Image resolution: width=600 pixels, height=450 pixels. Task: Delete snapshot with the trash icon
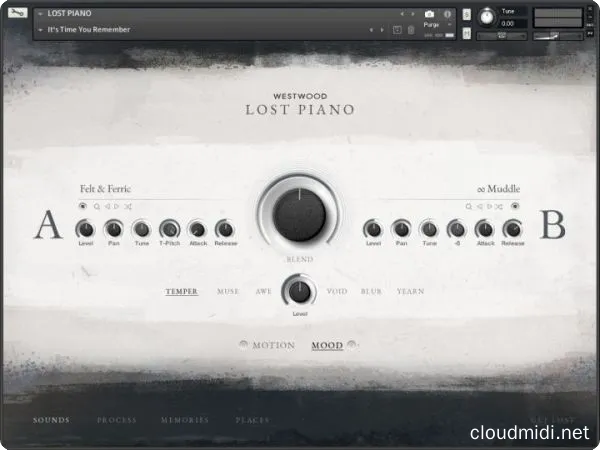pyautogui.click(x=411, y=30)
